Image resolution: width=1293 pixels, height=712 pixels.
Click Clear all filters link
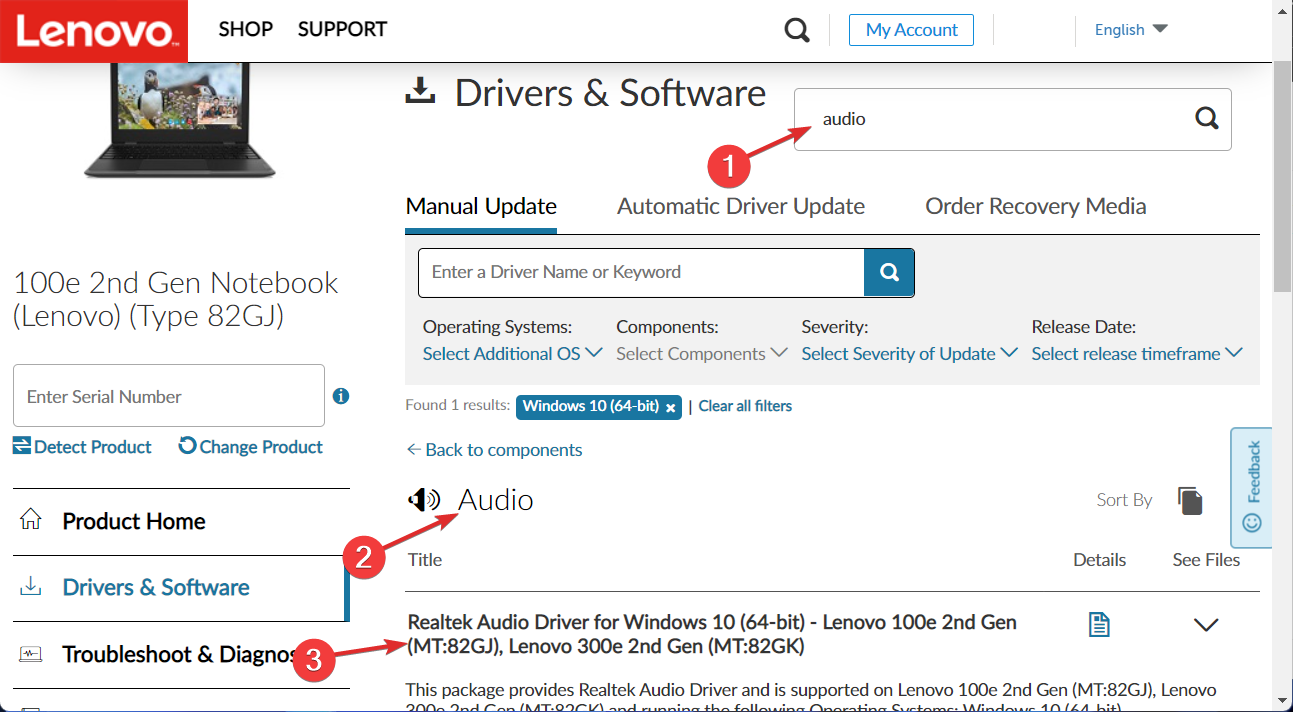(x=745, y=406)
